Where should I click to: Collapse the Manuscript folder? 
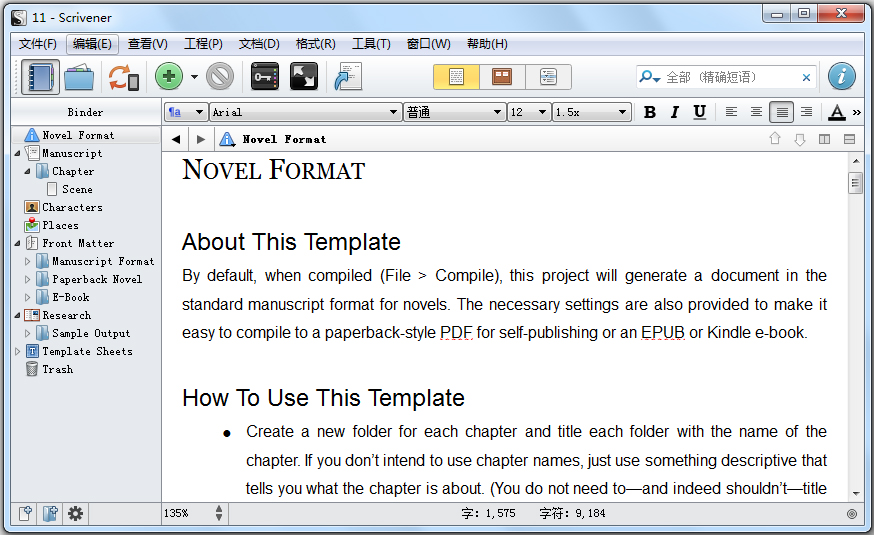click(17, 153)
